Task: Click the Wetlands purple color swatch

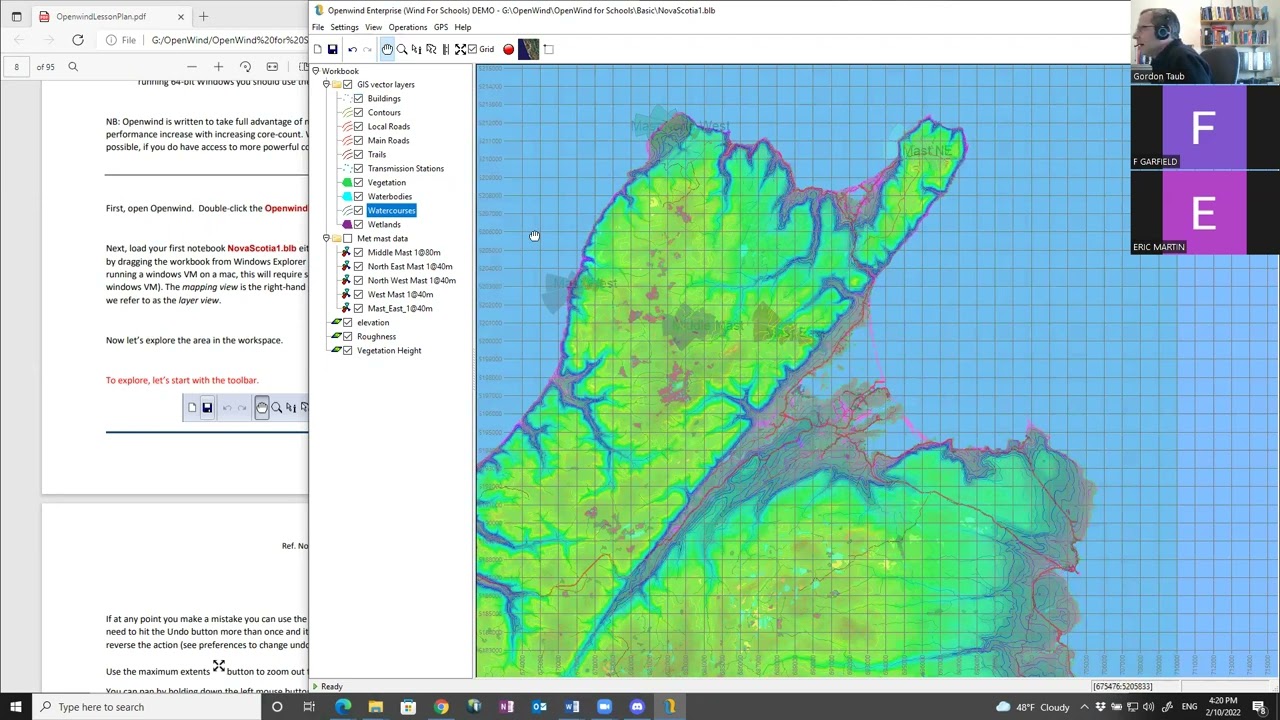Action: click(x=346, y=224)
